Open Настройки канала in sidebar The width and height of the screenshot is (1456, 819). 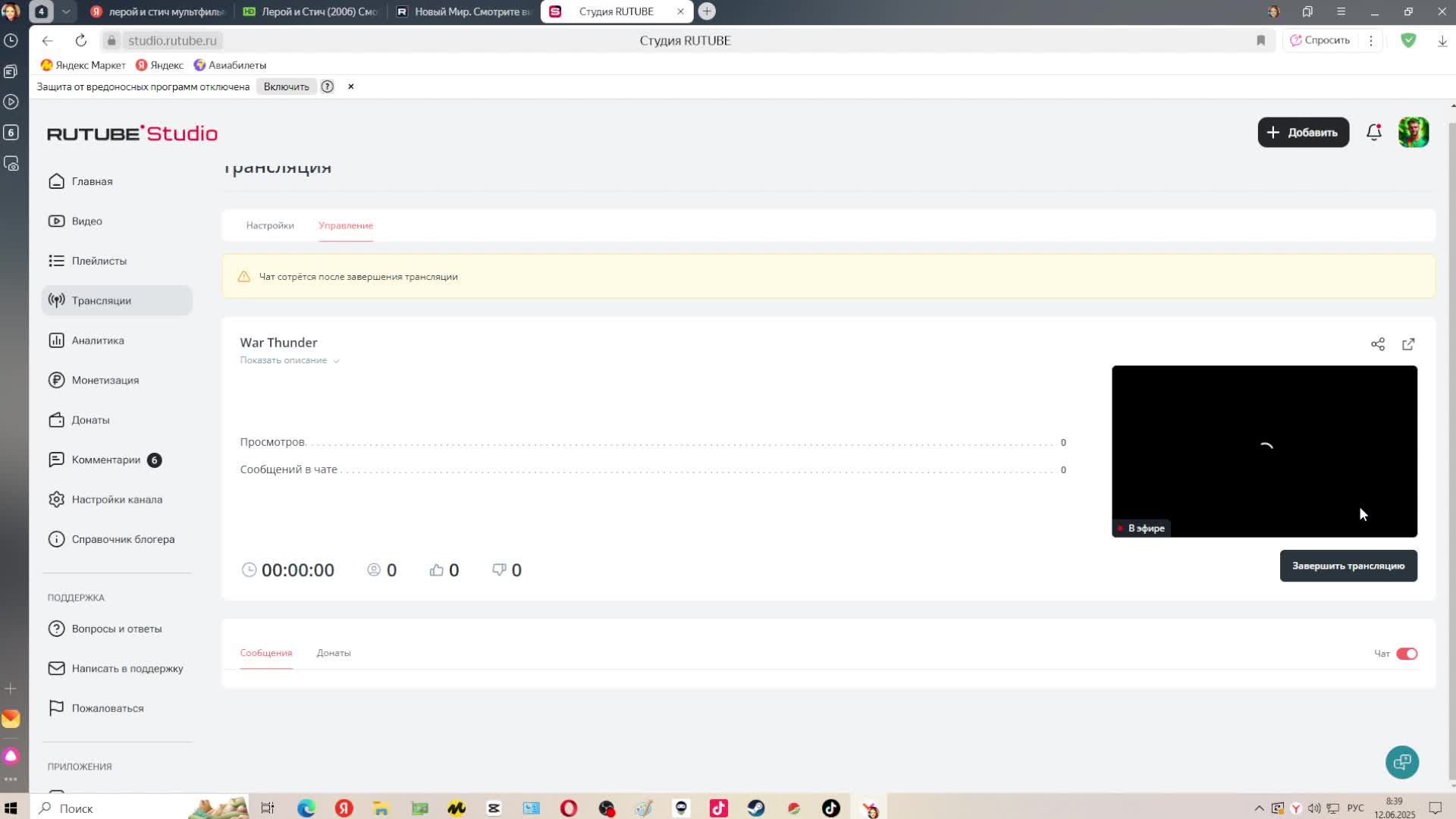coord(117,500)
